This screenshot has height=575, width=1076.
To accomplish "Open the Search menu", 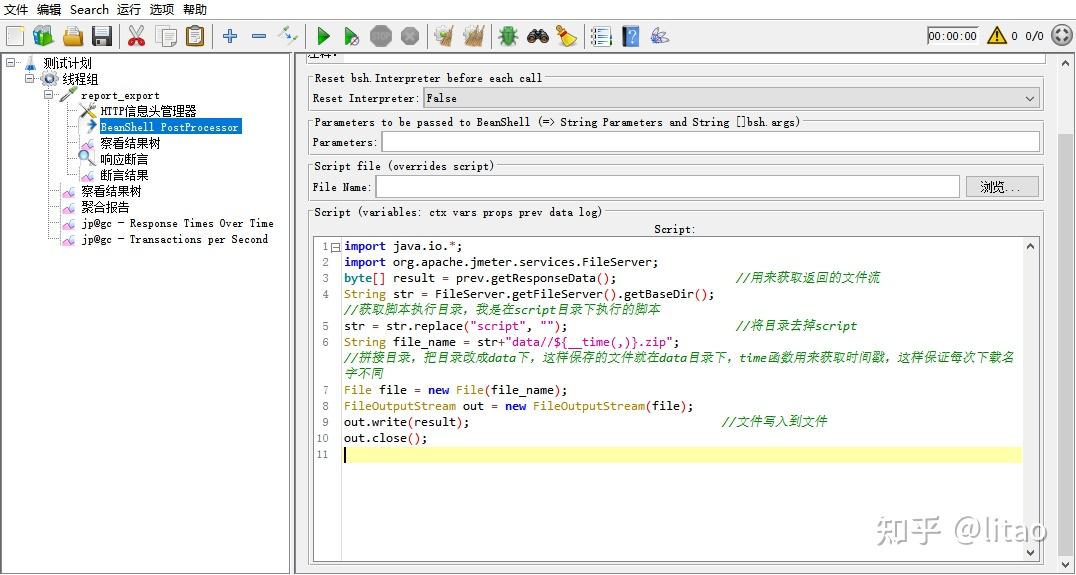I will [x=89, y=10].
